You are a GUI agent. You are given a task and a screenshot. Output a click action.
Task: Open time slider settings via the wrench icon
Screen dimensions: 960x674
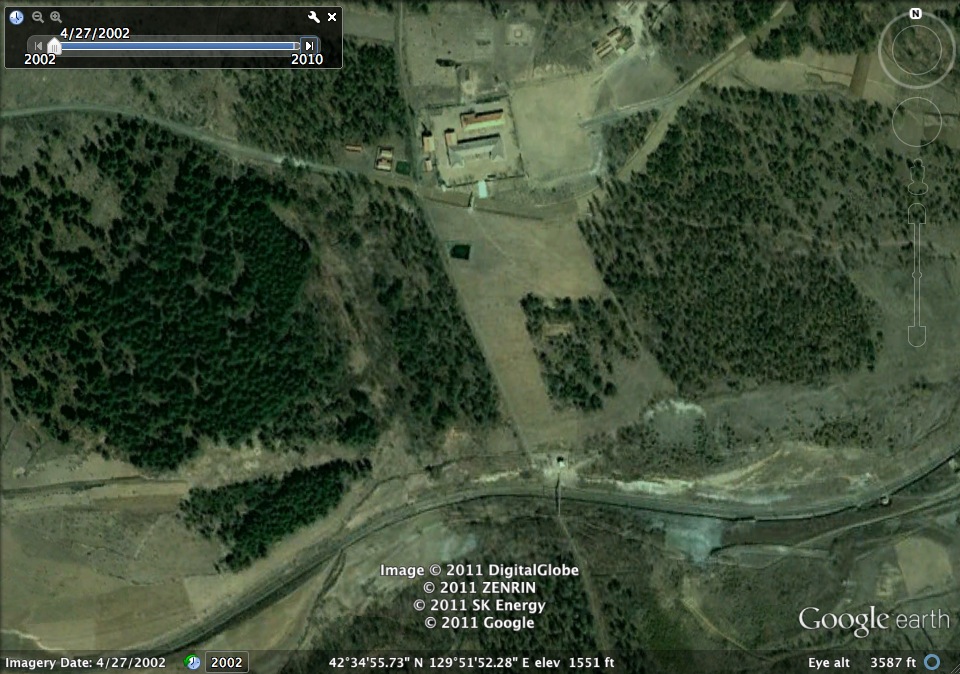pos(313,17)
